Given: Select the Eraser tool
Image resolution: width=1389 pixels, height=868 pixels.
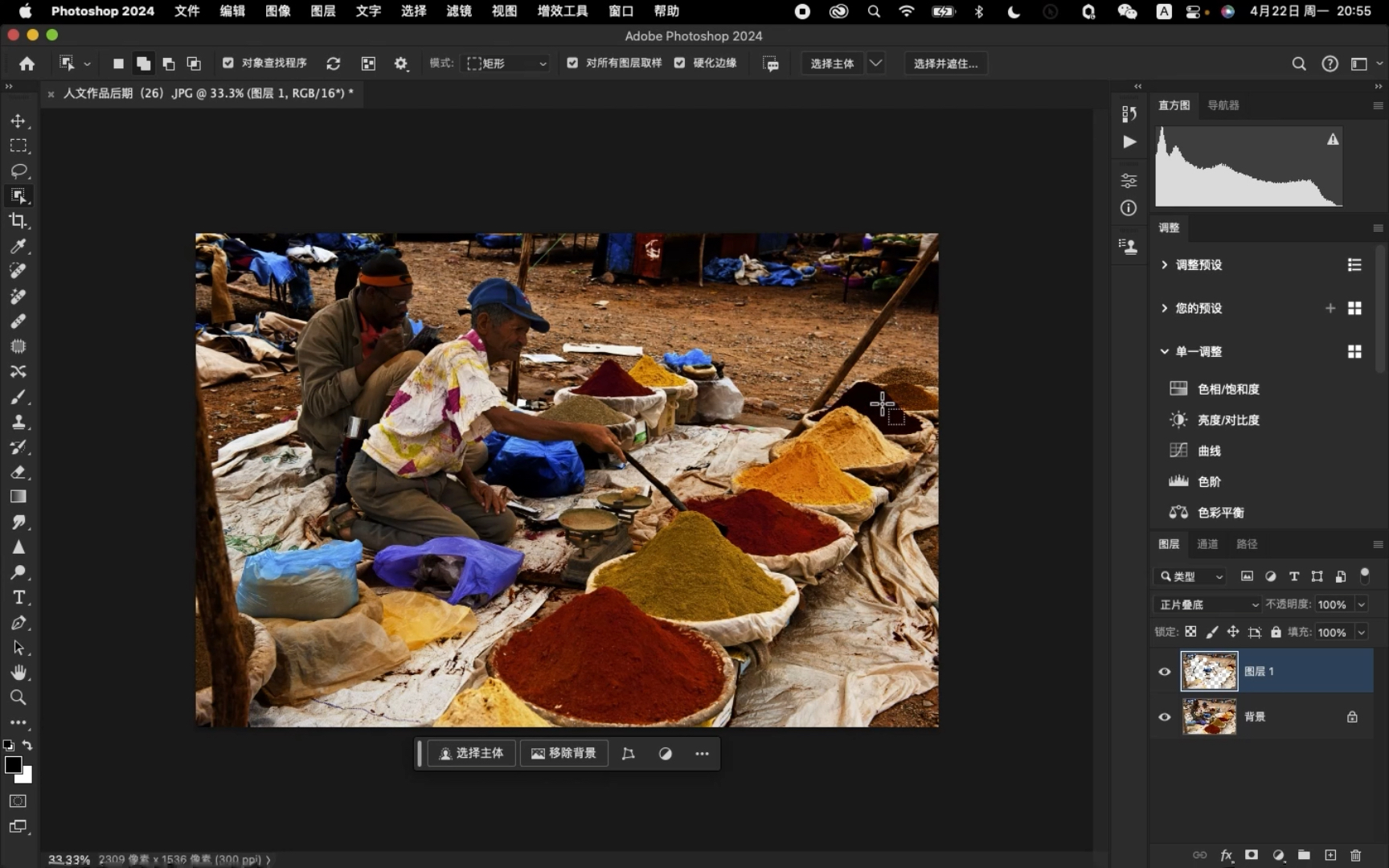Looking at the screenshot, I should tap(18, 472).
